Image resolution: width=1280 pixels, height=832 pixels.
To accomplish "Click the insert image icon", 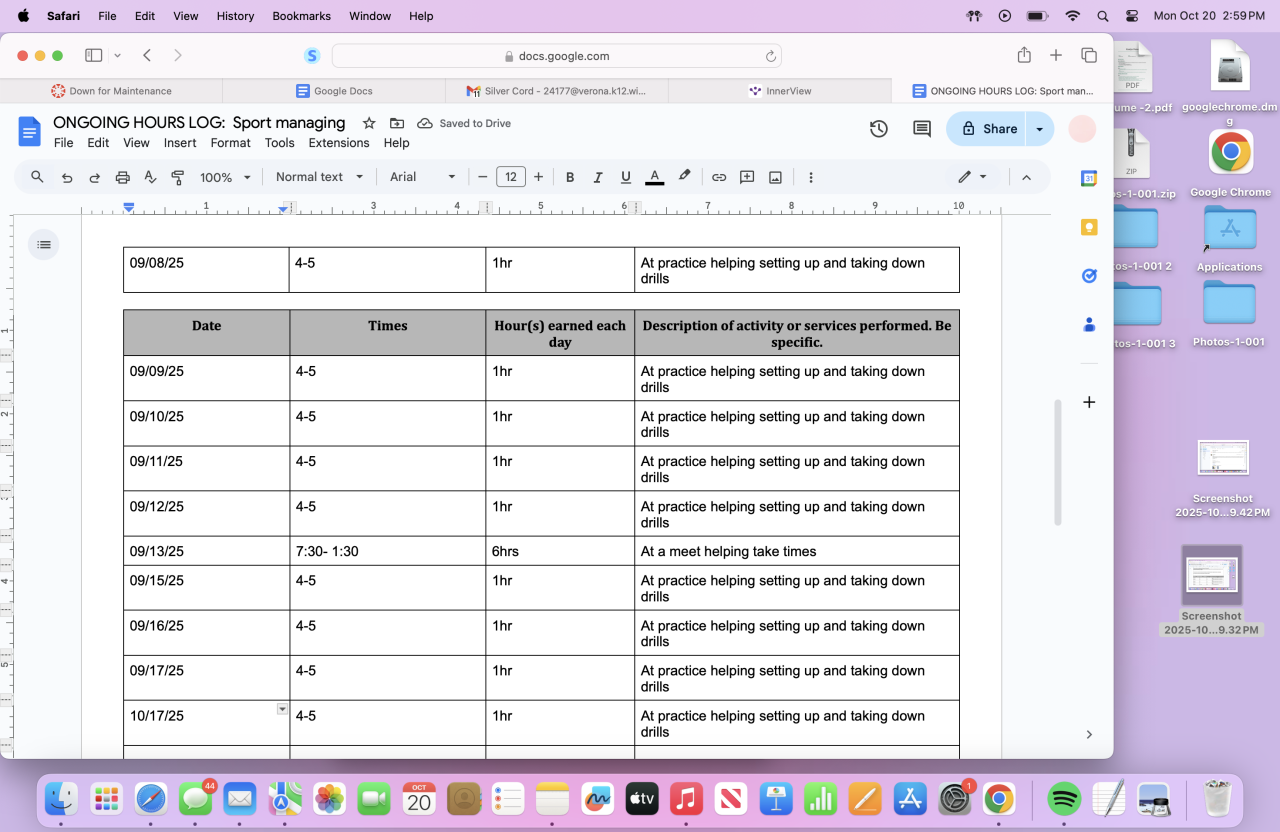I will click(775, 177).
